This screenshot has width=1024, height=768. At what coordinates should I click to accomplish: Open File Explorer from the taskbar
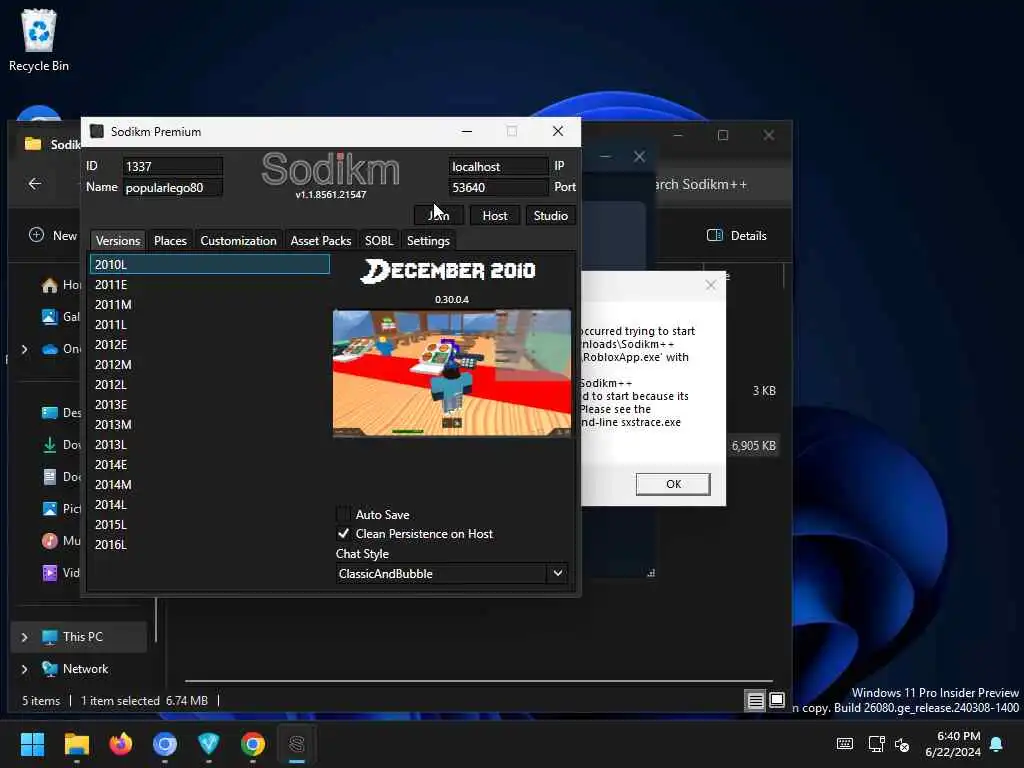click(76, 744)
